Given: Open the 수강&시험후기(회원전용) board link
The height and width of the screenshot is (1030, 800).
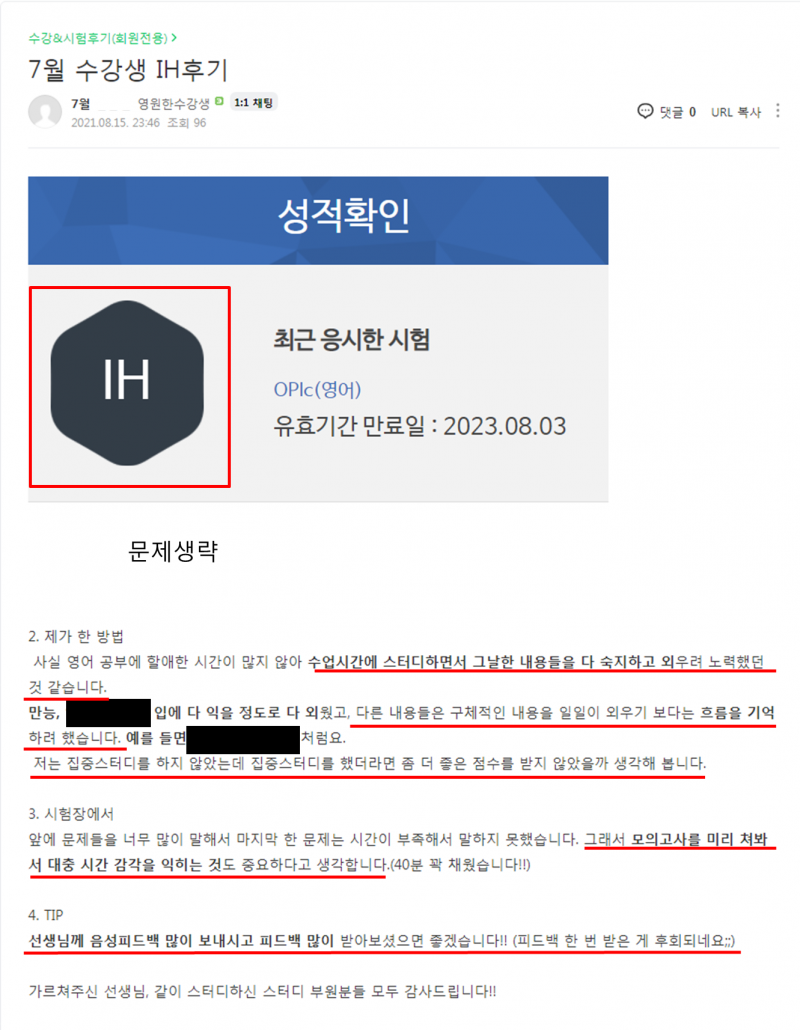Looking at the screenshot, I should (x=98, y=39).
